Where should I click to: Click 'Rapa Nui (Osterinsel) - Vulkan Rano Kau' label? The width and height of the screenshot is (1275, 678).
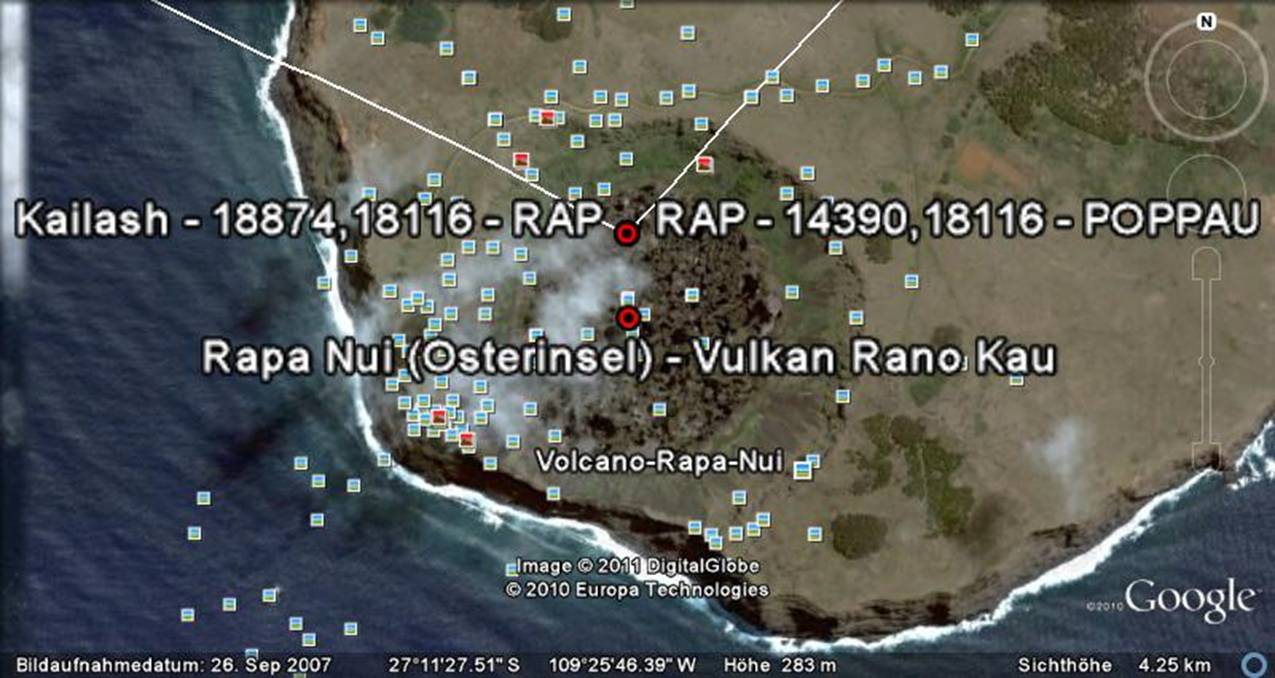click(x=629, y=356)
